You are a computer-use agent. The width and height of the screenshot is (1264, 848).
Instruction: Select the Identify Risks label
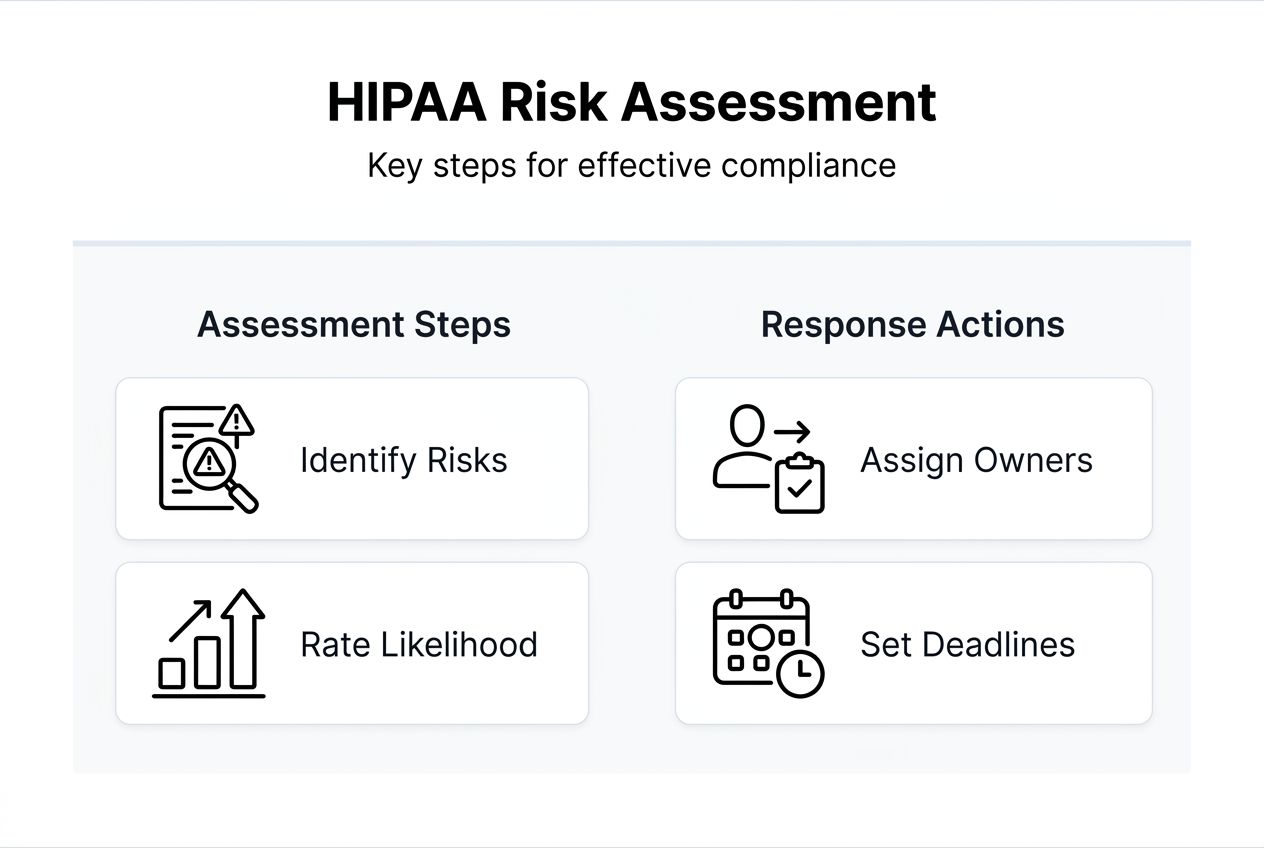404,460
